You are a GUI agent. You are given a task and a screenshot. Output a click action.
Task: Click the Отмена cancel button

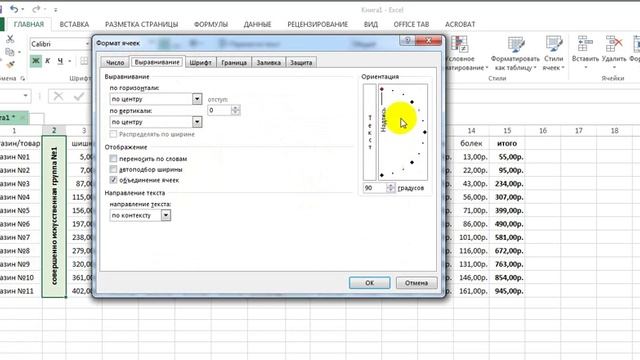[x=416, y=282]
